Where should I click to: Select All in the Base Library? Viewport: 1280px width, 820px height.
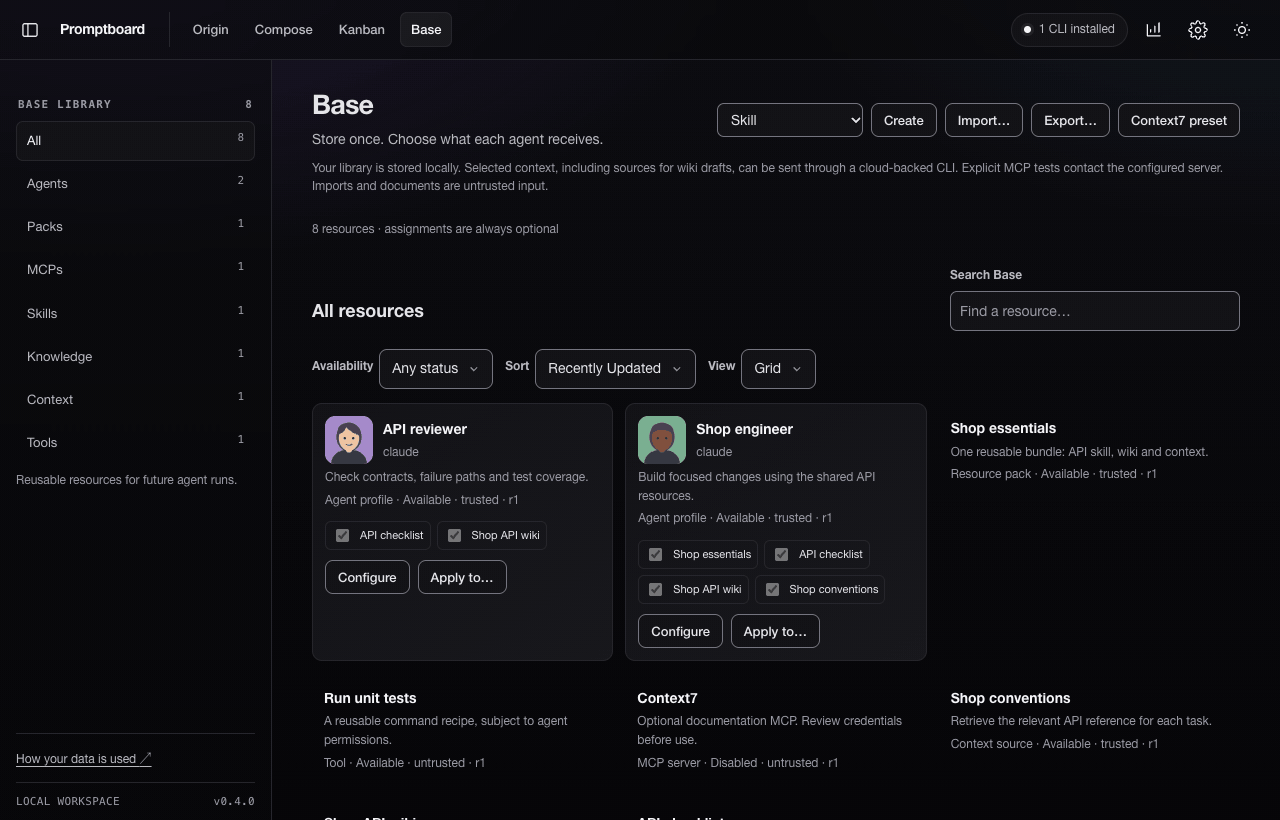point(135,141)
